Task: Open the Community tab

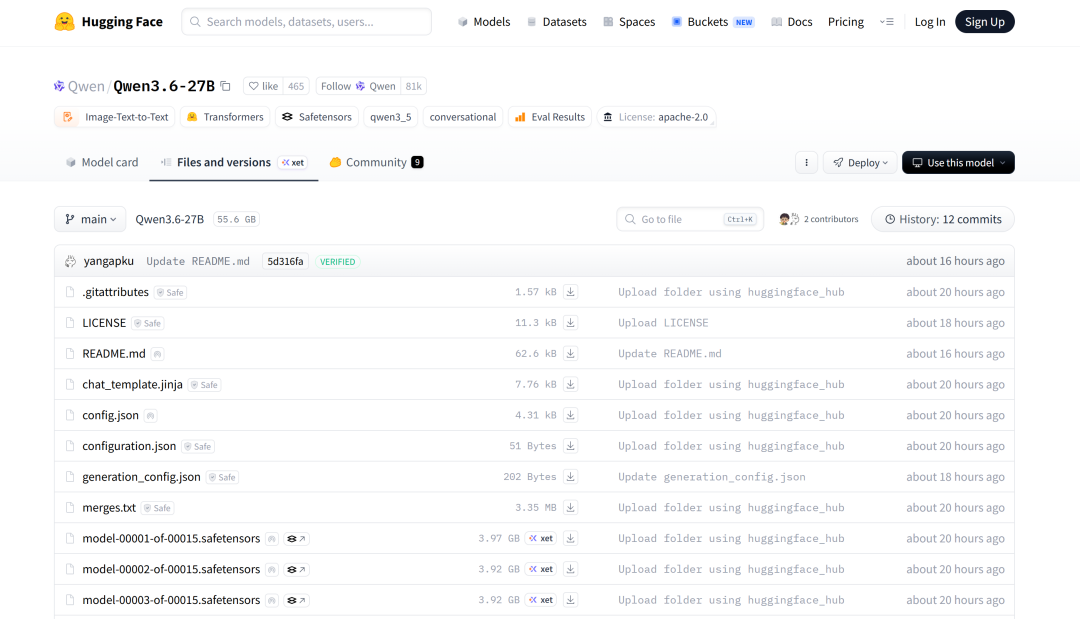Action: [x=375, y=162]
